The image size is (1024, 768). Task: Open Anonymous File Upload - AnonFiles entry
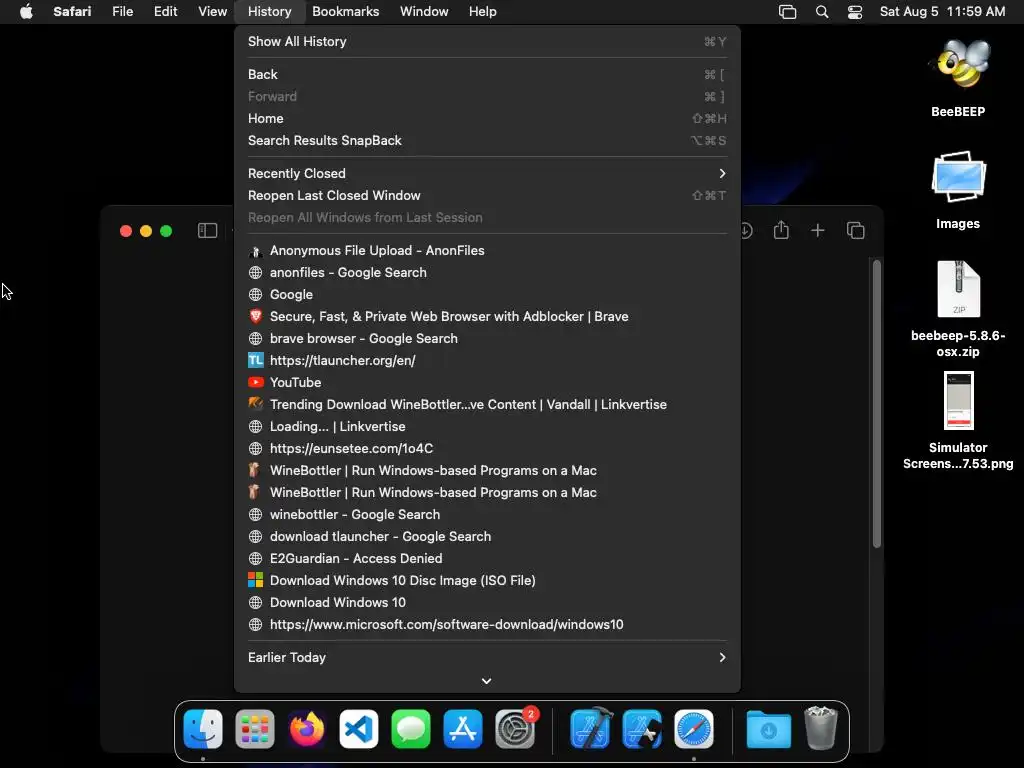click(x=487, y=251)
